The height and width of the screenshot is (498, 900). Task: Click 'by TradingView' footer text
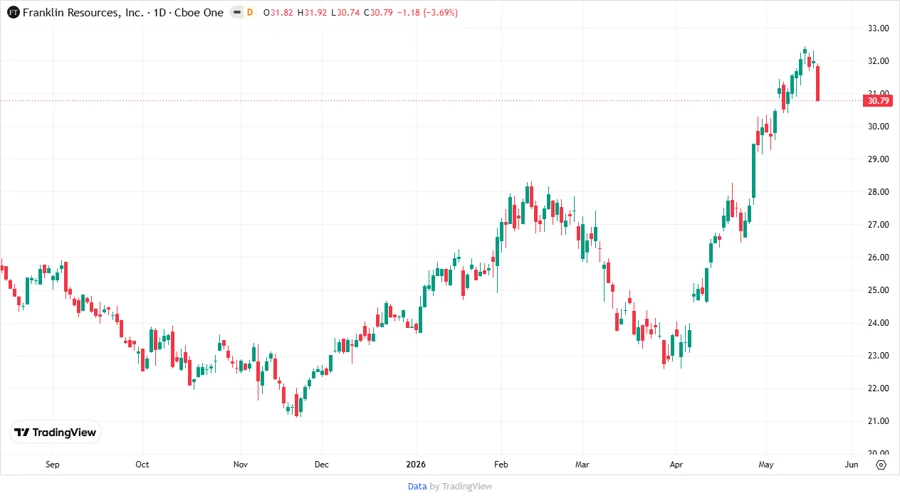point(461,487)
